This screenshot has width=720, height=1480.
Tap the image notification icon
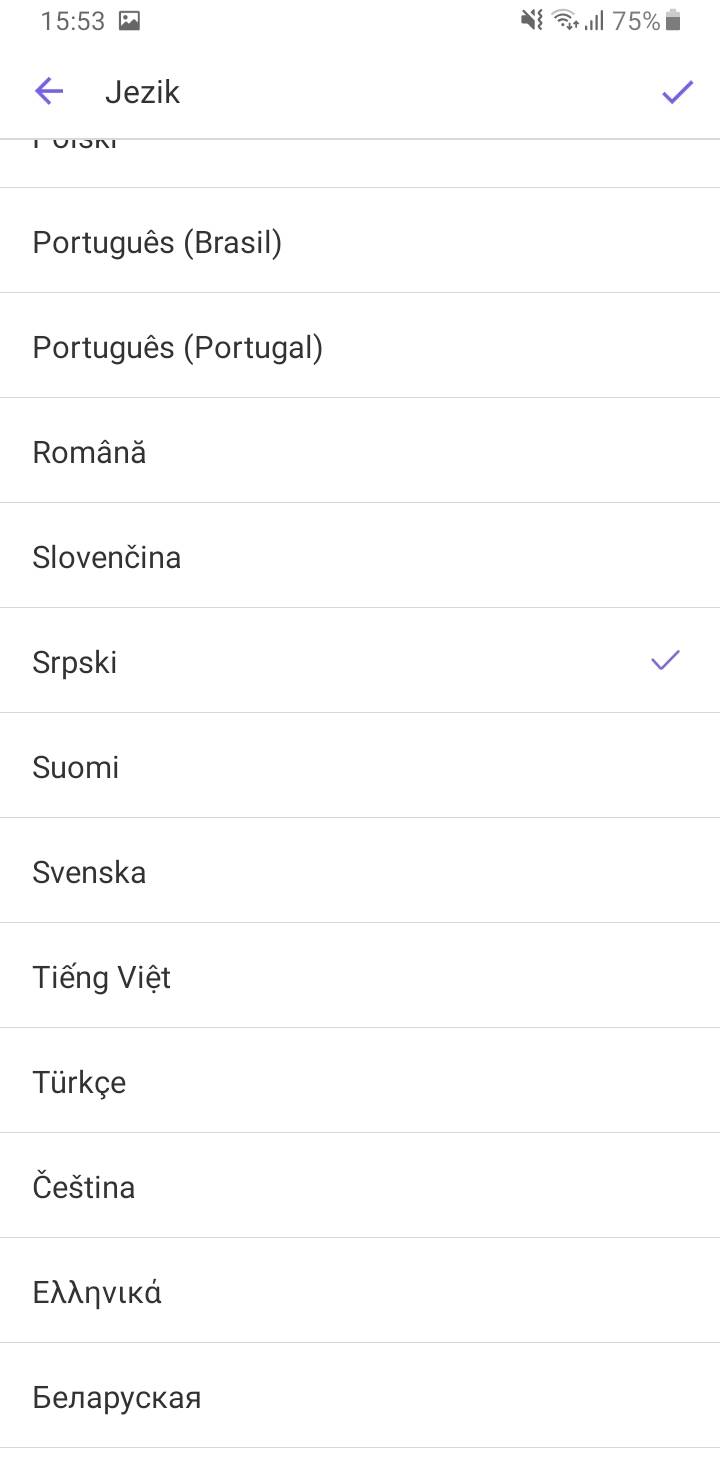tap(129, 21)
